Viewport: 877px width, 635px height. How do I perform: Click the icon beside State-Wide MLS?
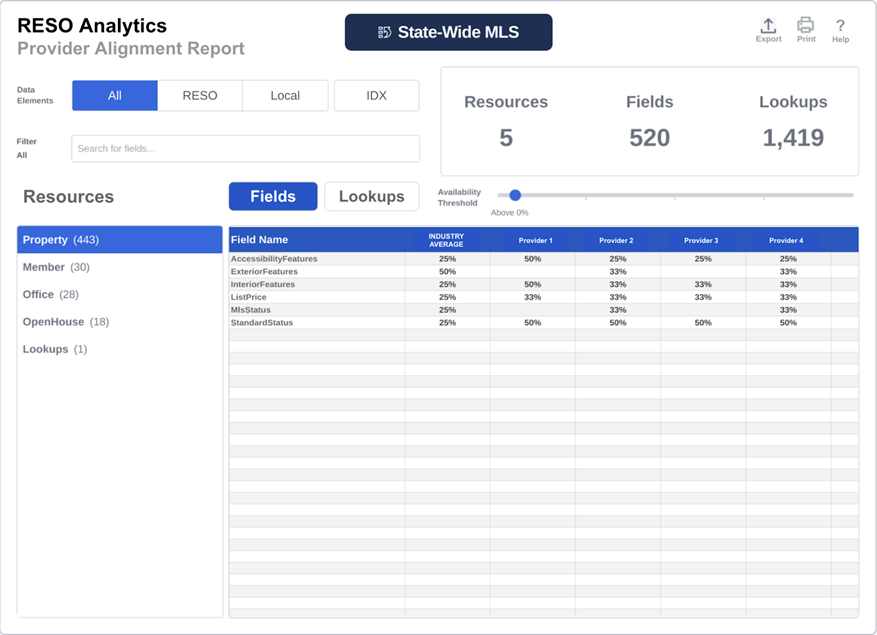[384, 32]
